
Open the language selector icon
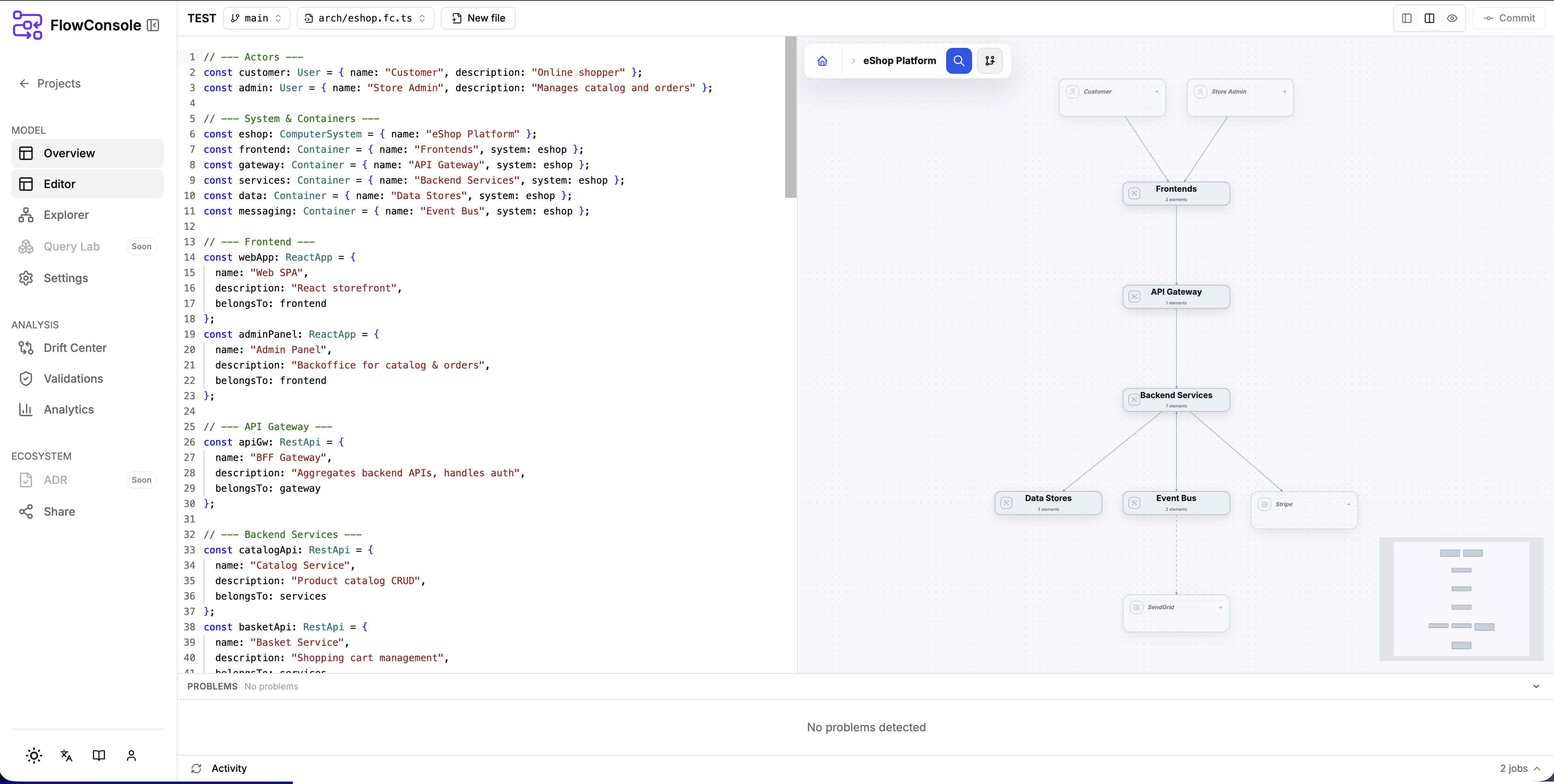[x=66, y=755]
